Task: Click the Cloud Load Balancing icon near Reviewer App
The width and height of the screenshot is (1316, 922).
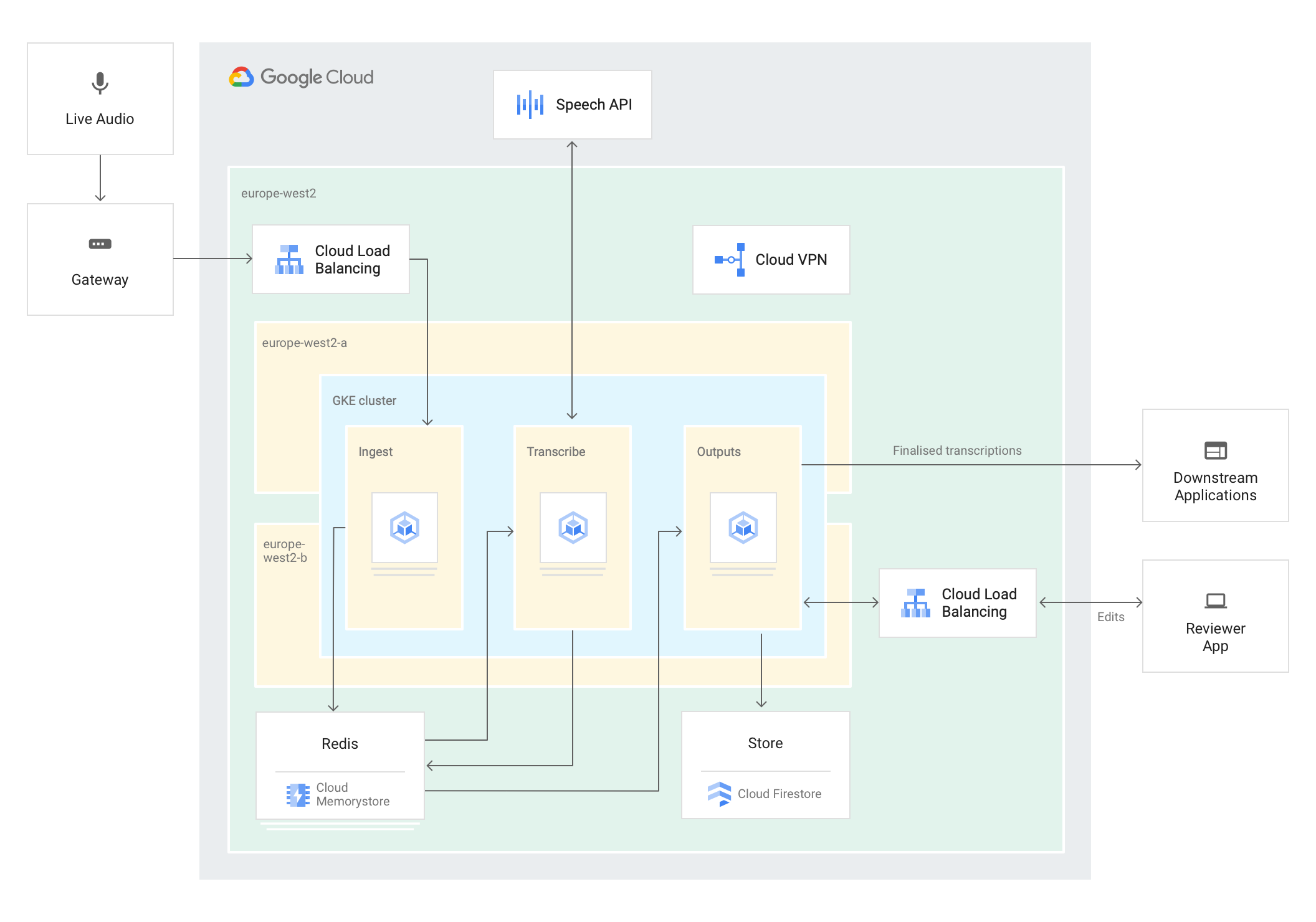Action: [915, 603]
